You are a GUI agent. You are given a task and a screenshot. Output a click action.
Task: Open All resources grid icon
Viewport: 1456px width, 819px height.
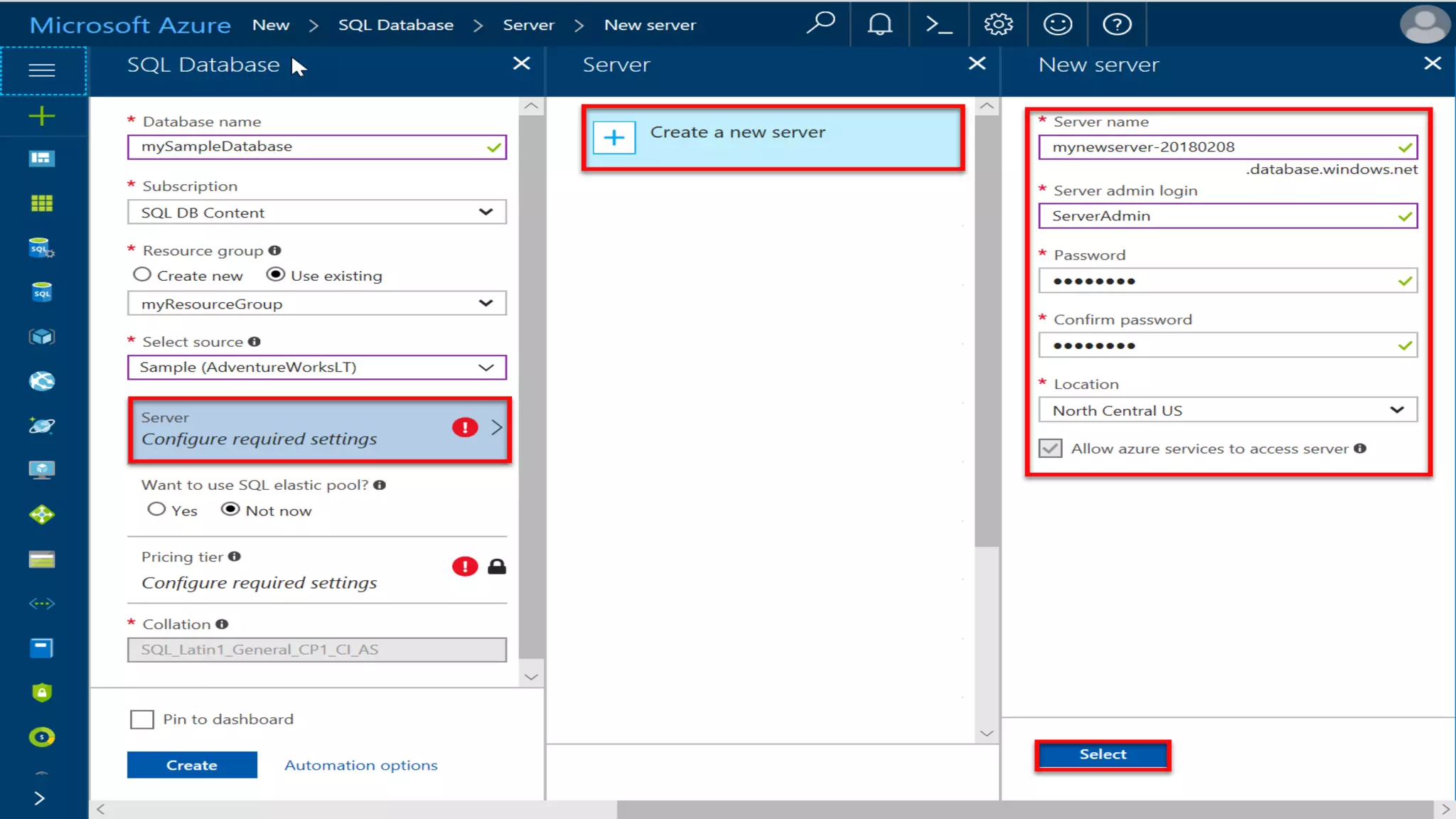point(42,203)
